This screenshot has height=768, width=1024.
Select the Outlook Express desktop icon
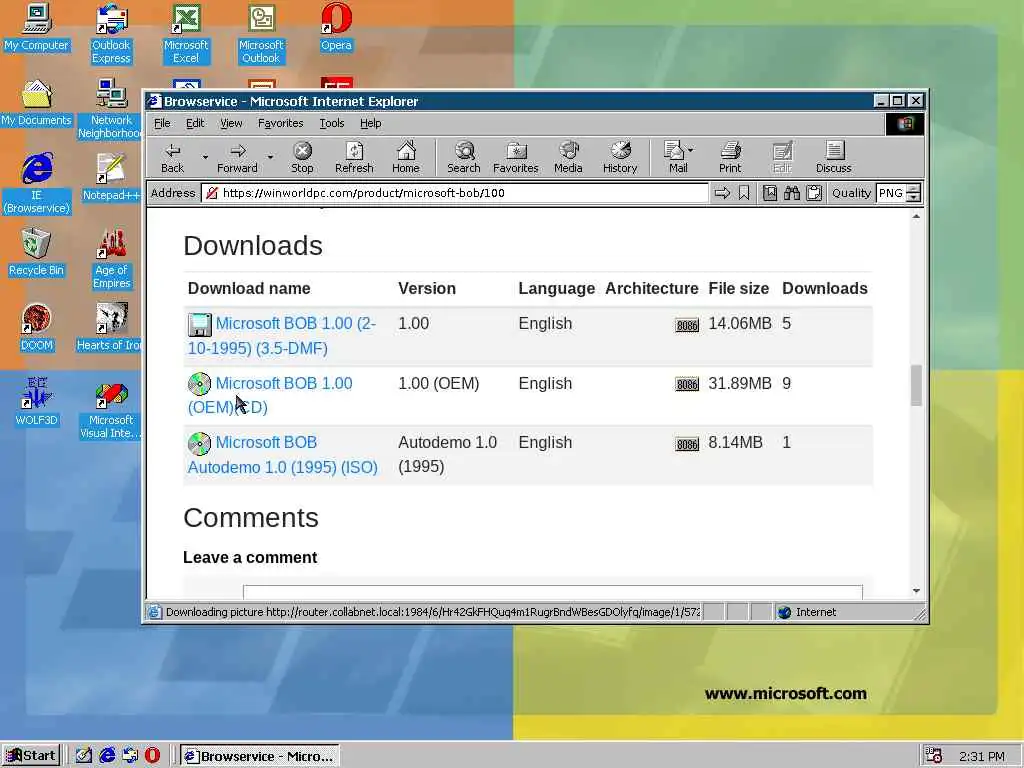click(x=111, y=33)
